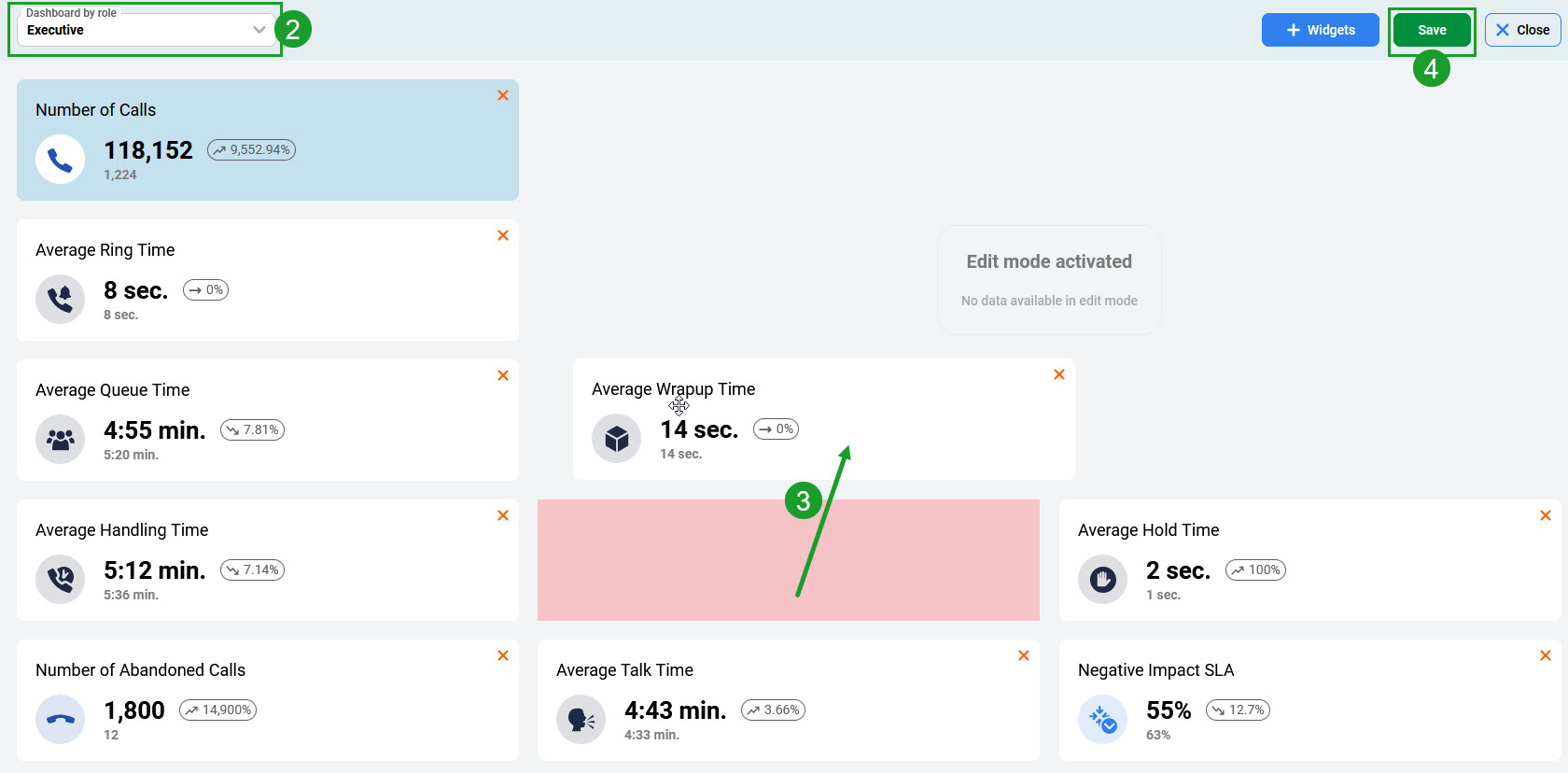
Task: Click the ringing phone icon in Average Ring Time
Action: [60, 300]
